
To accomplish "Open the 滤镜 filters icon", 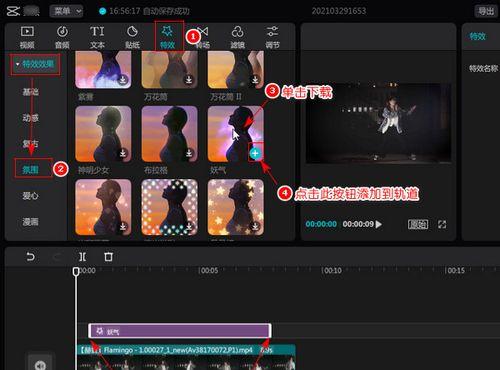I will coord(237,32).
